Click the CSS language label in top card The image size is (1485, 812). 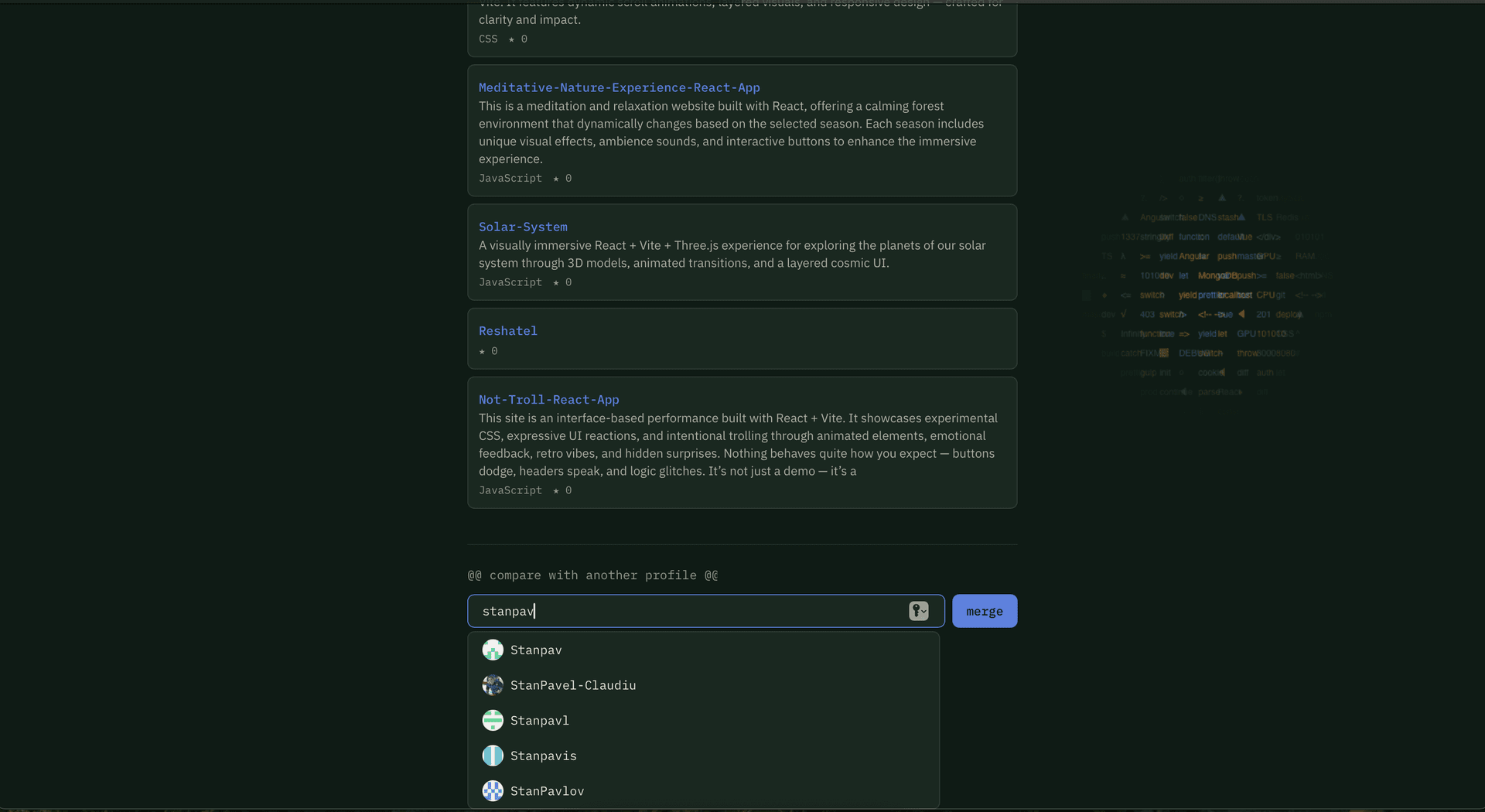tap(488, 39)
